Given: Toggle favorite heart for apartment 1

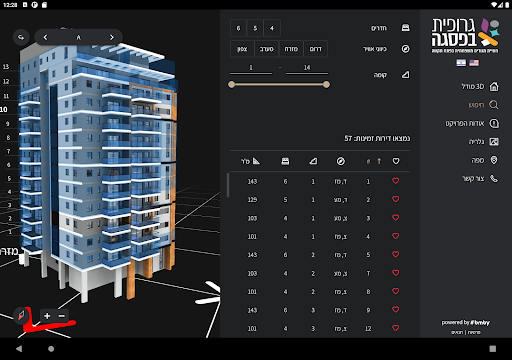Looking at the screenshot, I should coord(396,181).
